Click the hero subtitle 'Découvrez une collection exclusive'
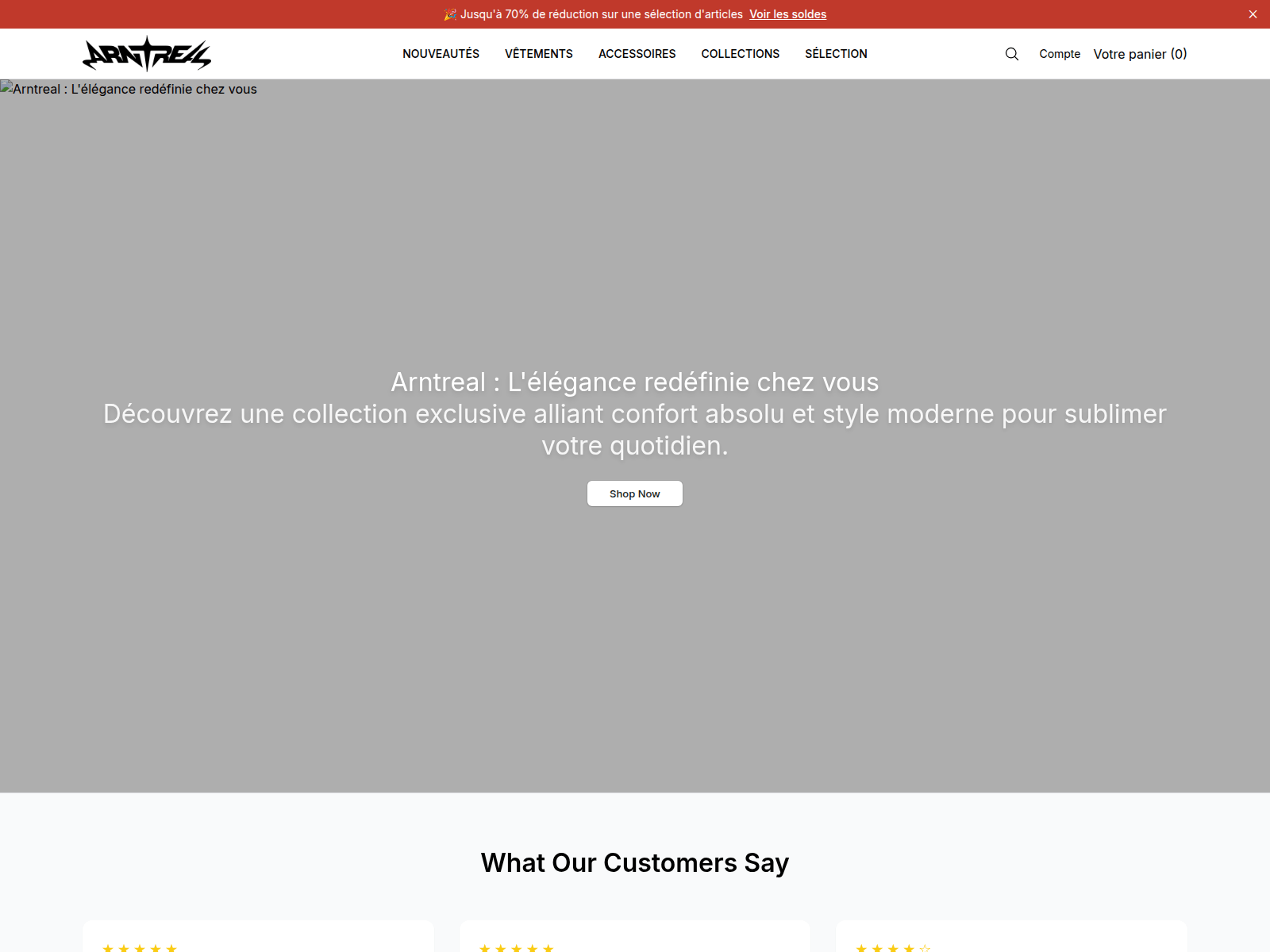 tap(635, 429)
